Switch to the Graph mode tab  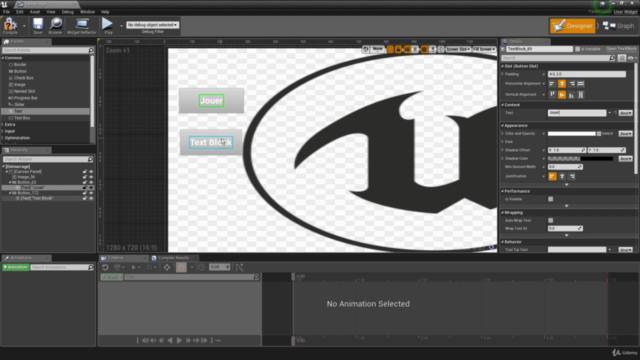click(619, 26)
